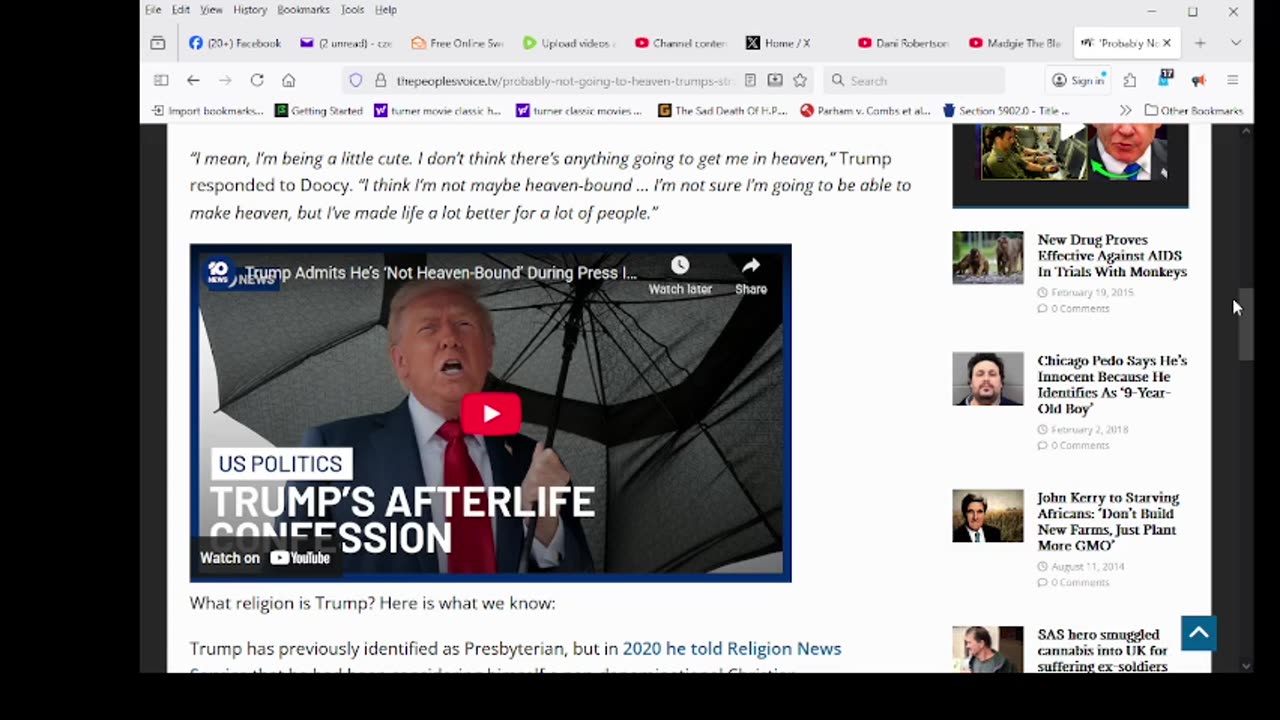Click the blue scroll-to-top arrow button
The height and width of the screenshot is (720, 1280).
coord(1198,633)
